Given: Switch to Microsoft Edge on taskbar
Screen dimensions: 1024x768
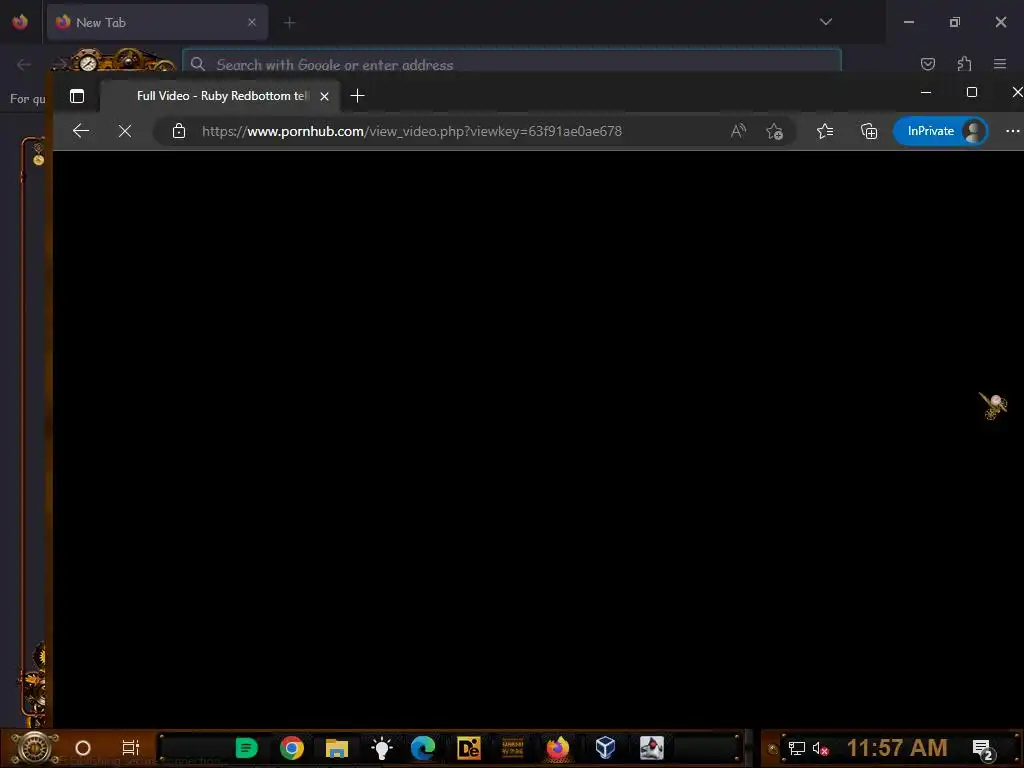Looking at the screenshot, I should click(x=423, y=748).
